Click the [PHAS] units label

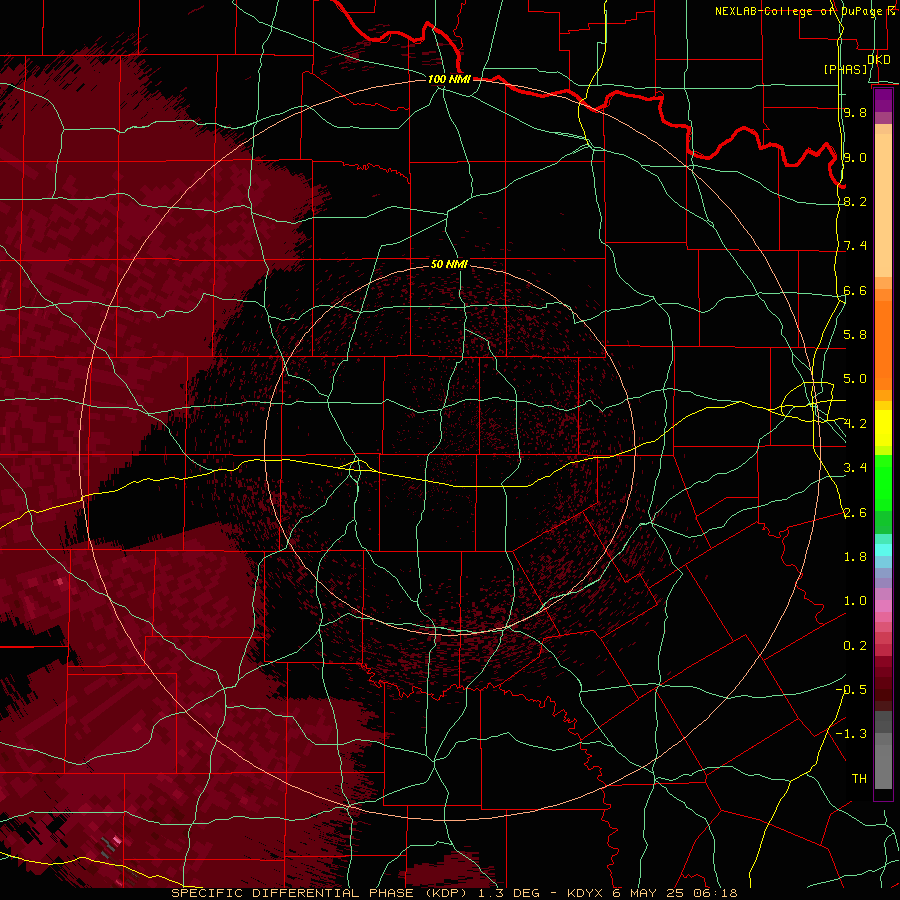pos(845,70)
